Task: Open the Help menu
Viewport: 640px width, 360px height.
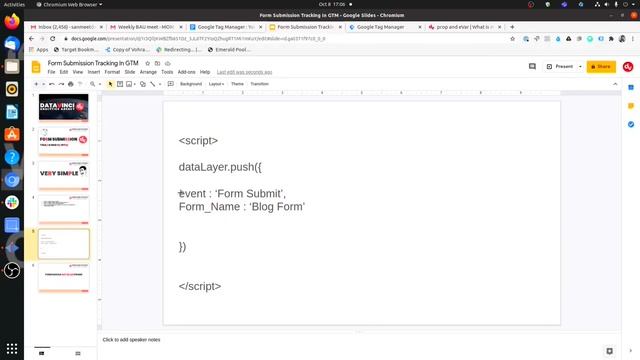Action: pos(205,72)
